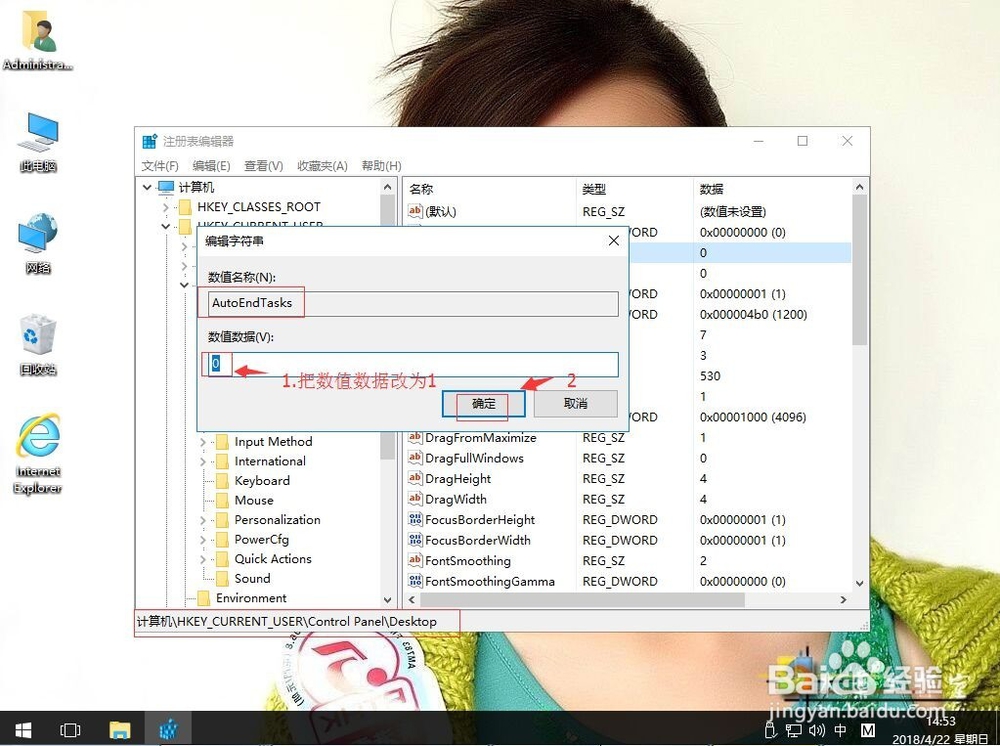Select the Sound folder icon in tree
Screen dimensions: 1000x746
coord(222,578)
